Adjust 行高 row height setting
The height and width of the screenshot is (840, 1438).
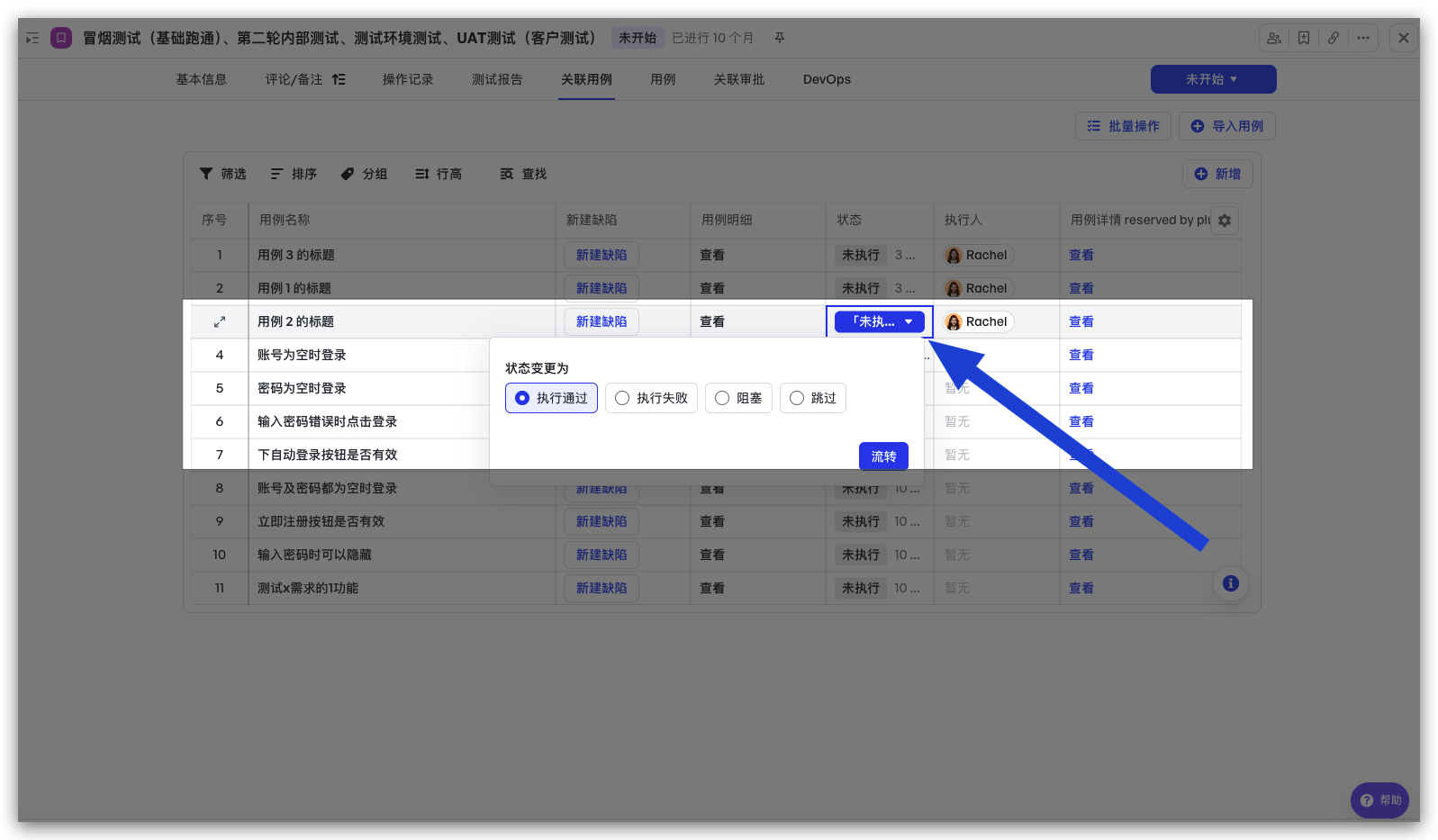[439, 174]
